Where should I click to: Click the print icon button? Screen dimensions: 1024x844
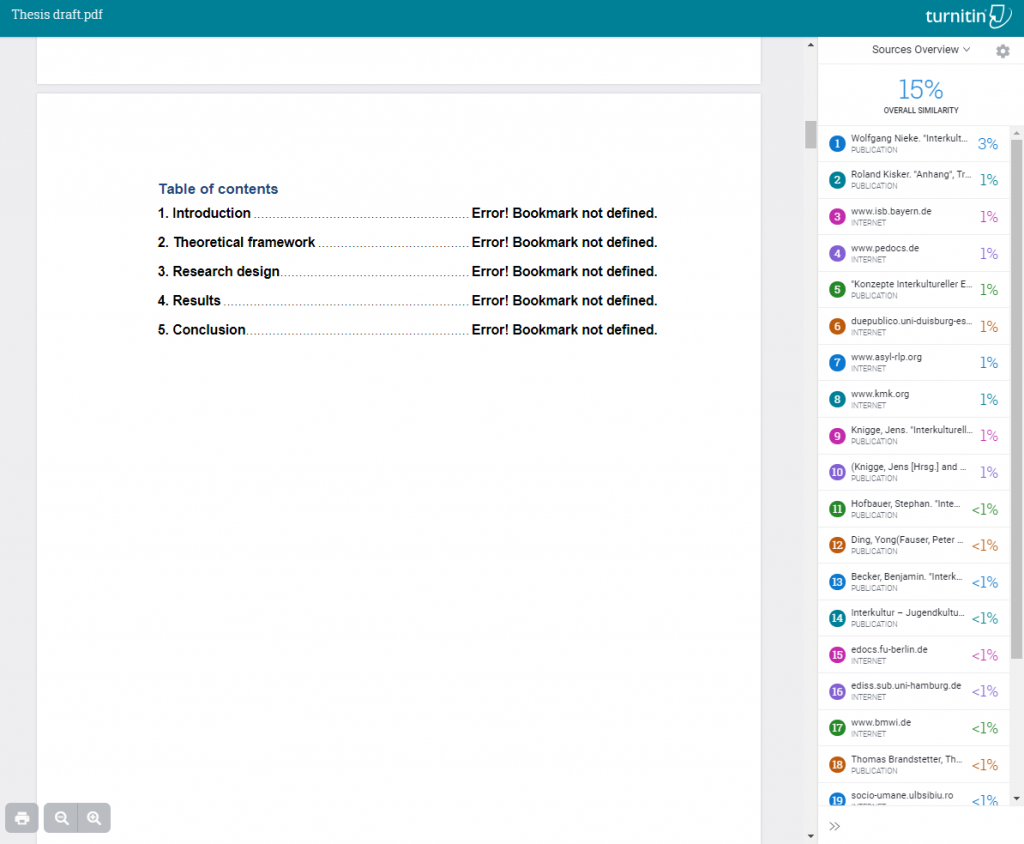(22, 818)
